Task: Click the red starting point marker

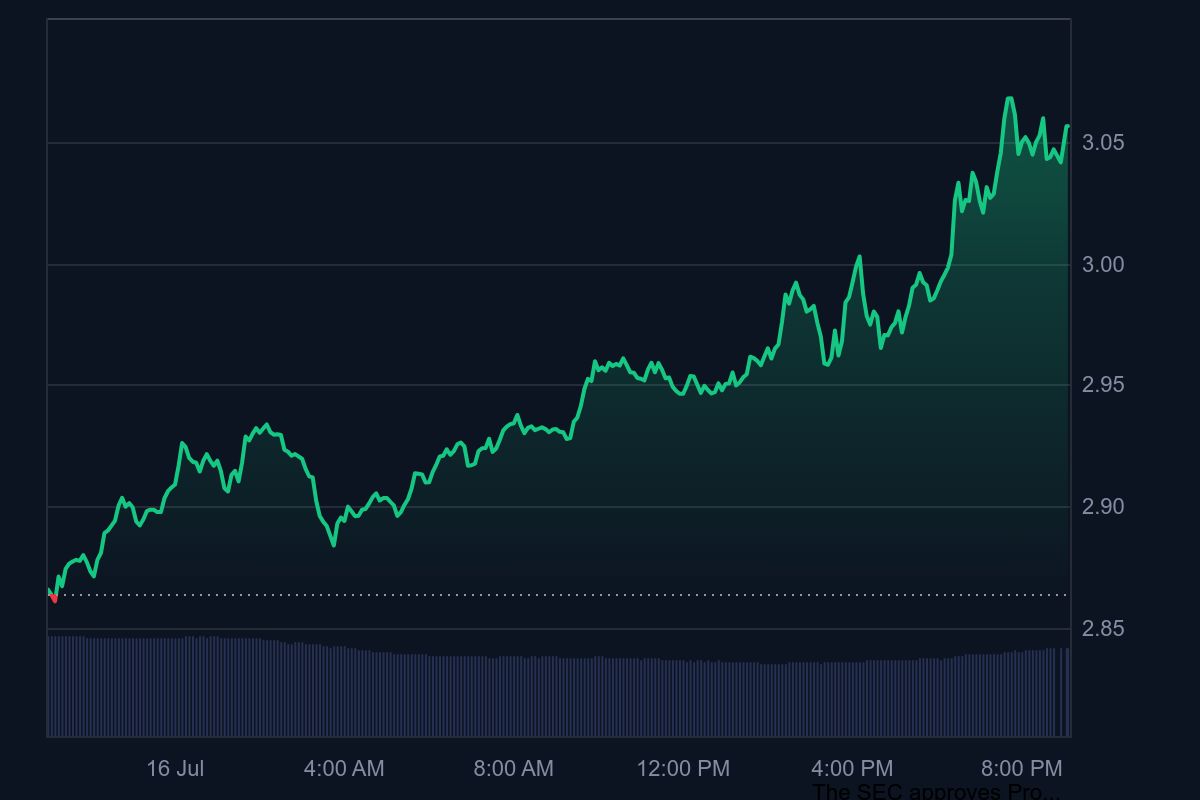Action: pyautogui.click(x=53, y=598)
